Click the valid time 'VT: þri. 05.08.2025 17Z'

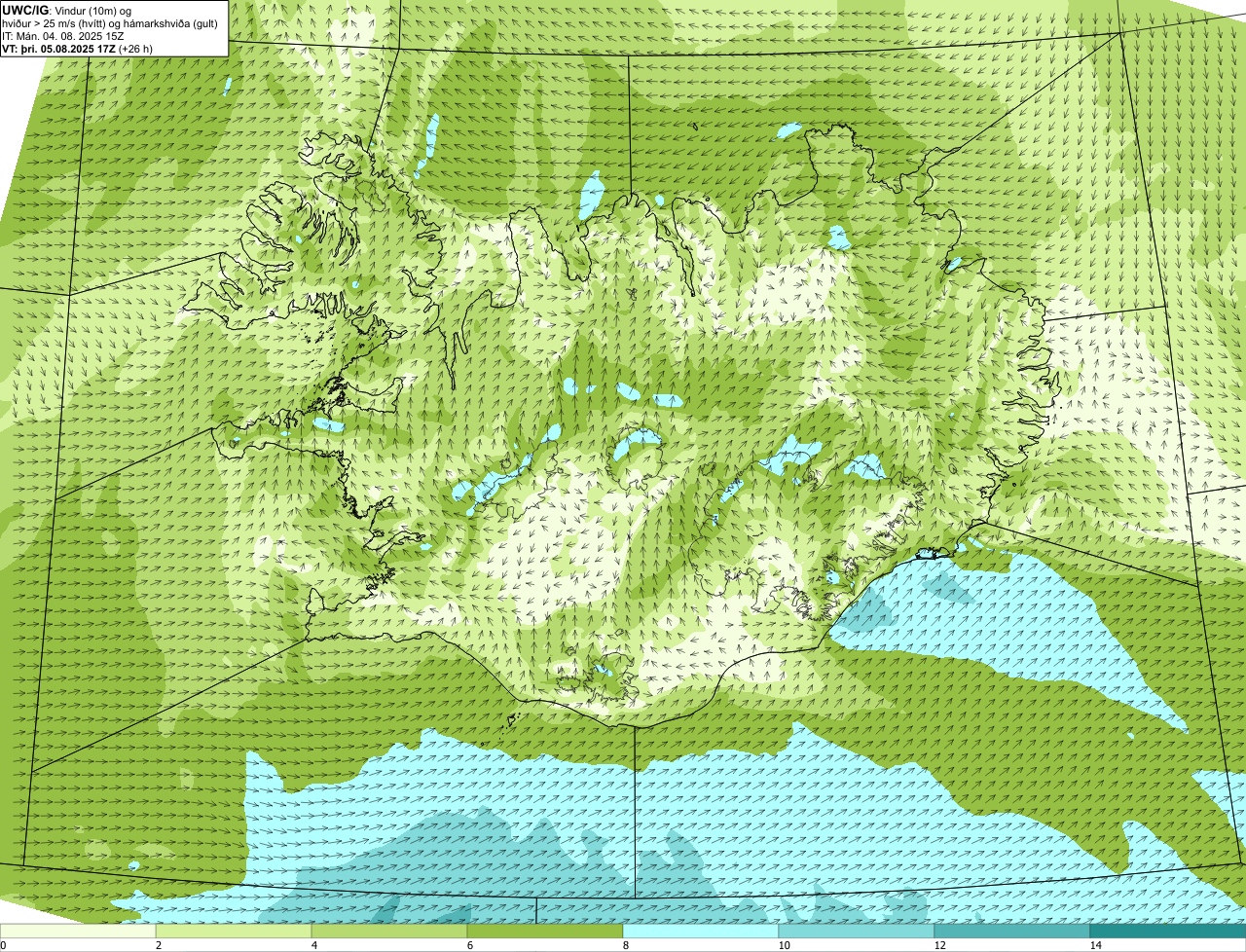59,48
